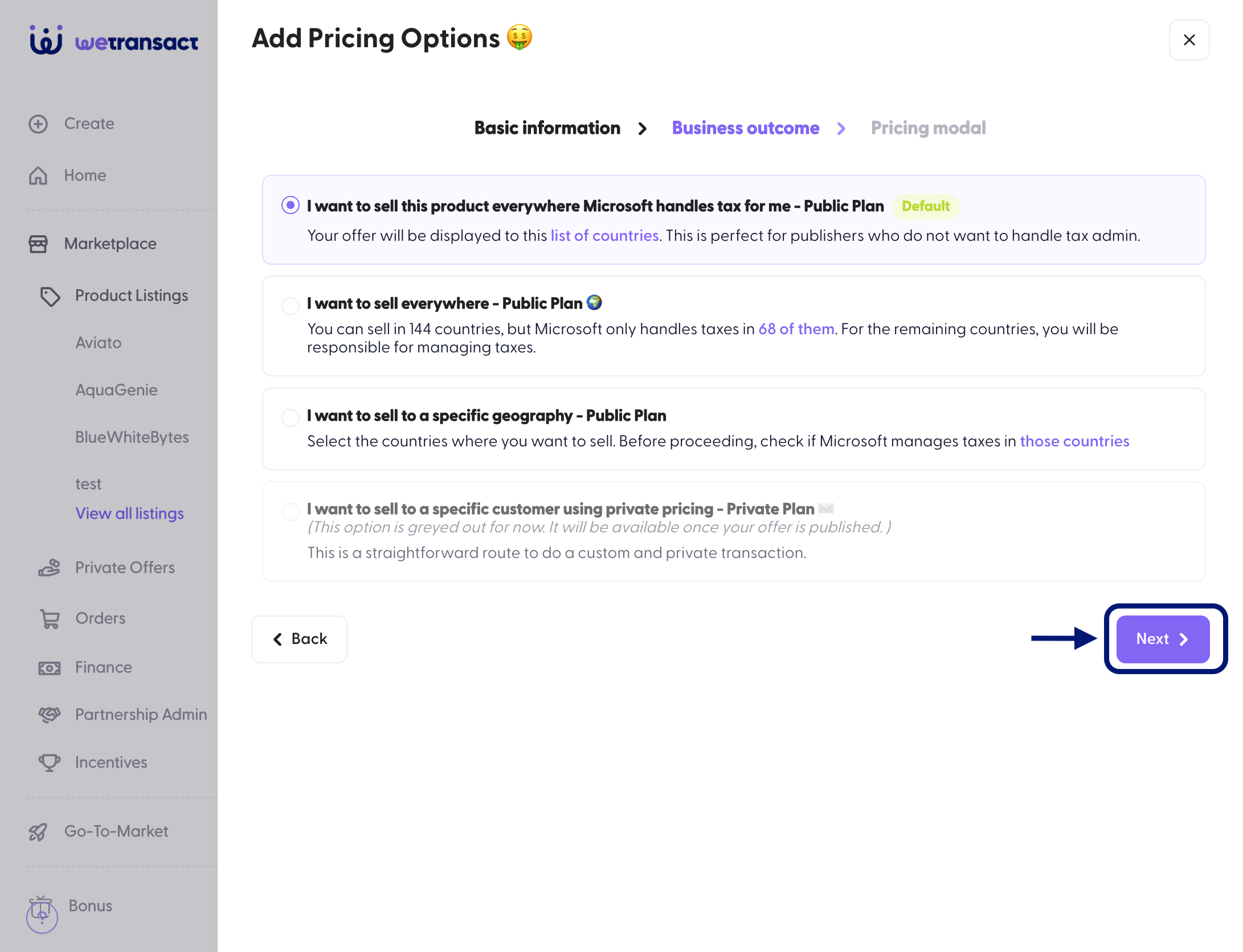Open the Orders menu item
This screenshot has width=1243, height=952.
100,618
